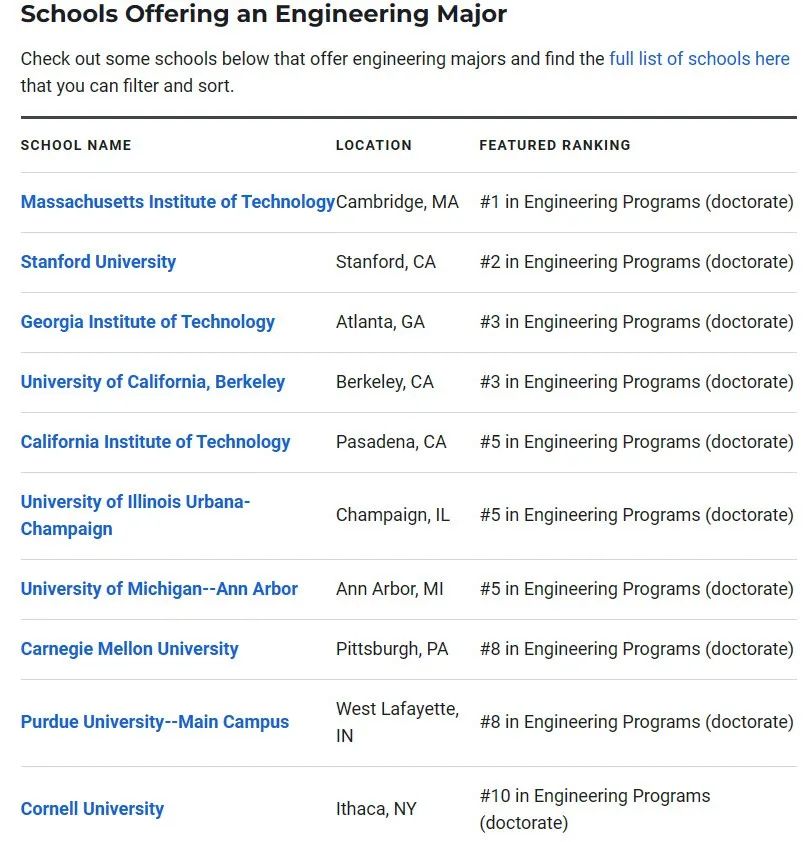The width and height of the screenshot is (811, 842).
Task: Click MIT's #1 in Engineering Programs ranking
Action: pyautogui.click(x=636, y=202)
